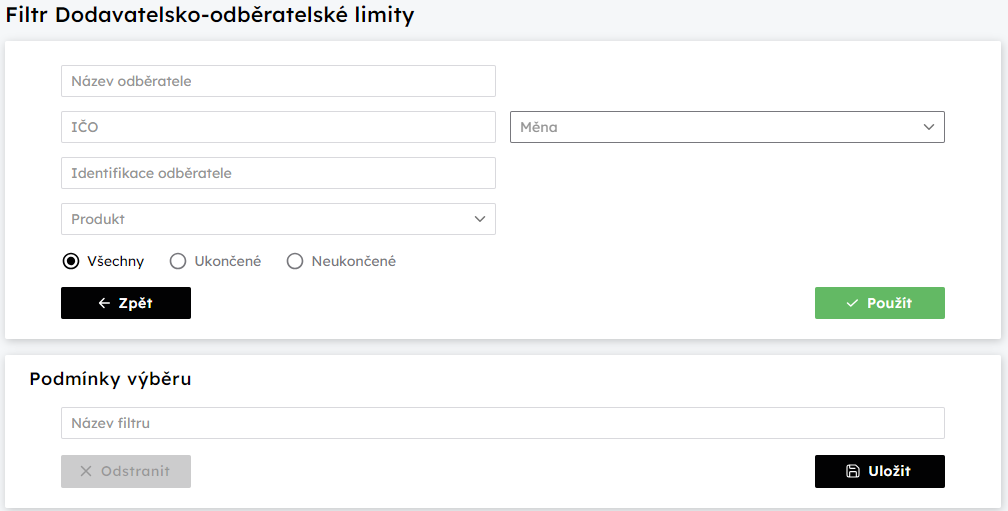
Task: Click the Odstranit button
Action: [126, 471]
